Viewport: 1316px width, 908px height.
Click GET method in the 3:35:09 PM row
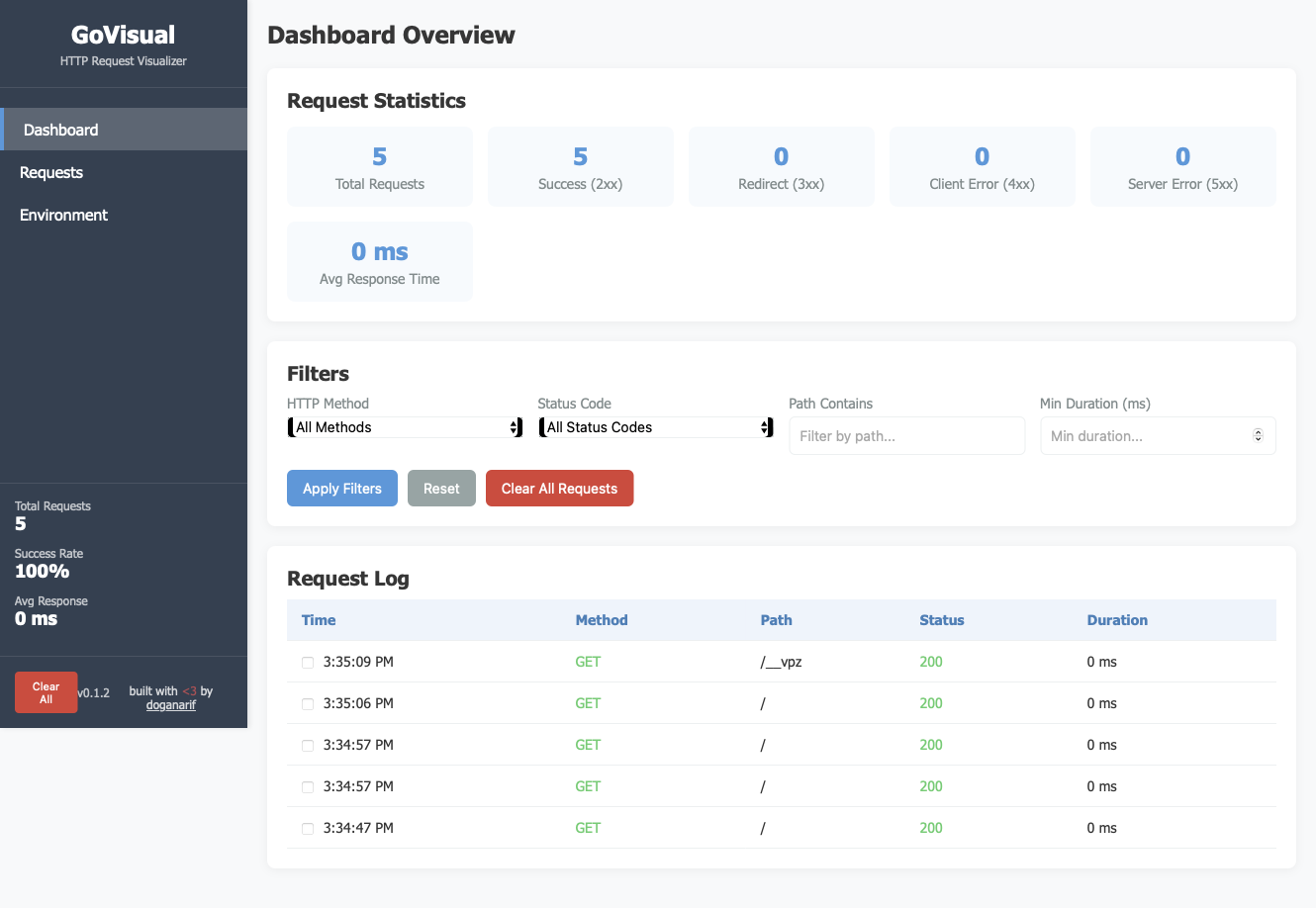pos(588,662)
